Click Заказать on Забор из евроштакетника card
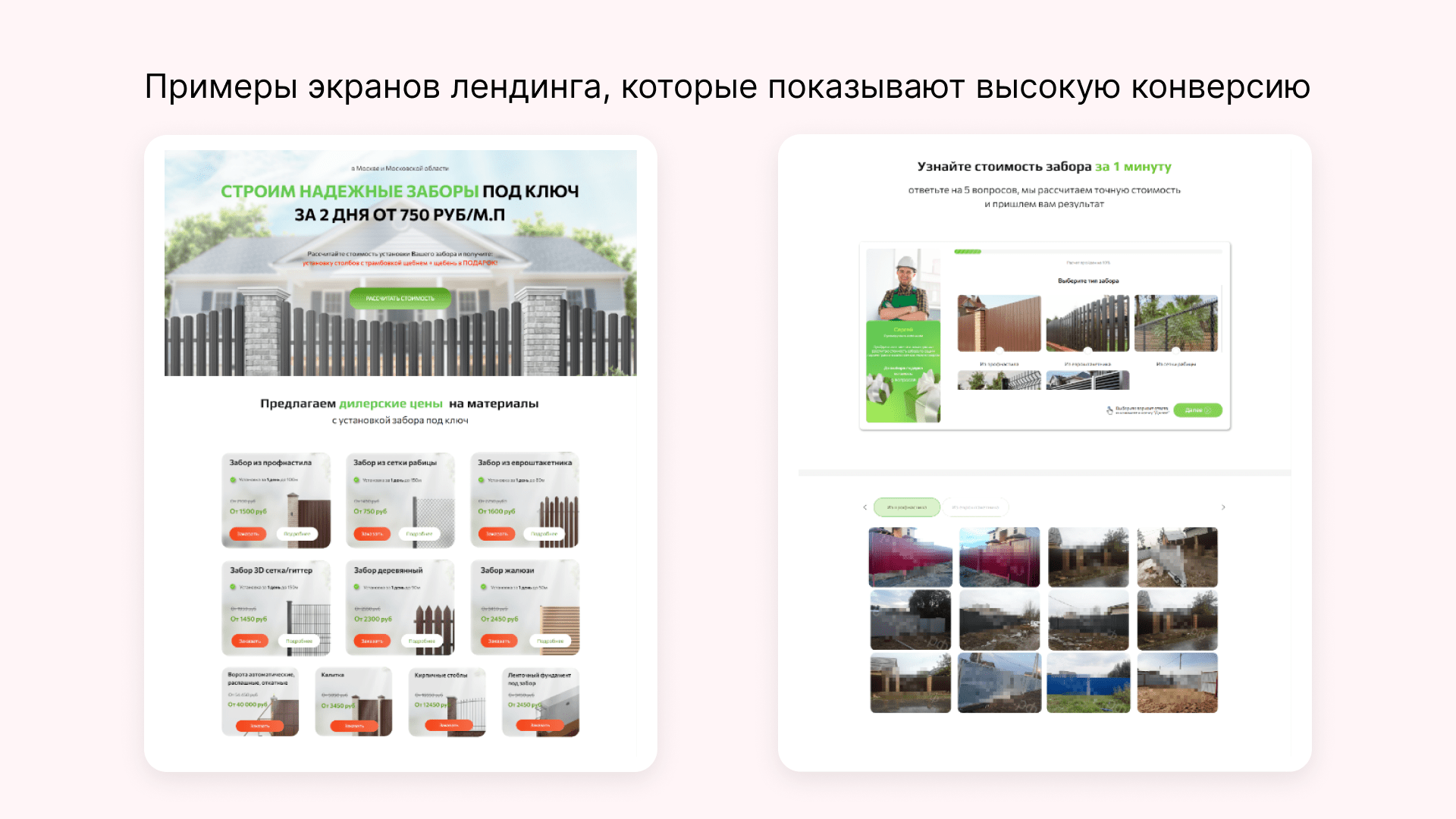Screen dimensions: 1456x819 497,534
